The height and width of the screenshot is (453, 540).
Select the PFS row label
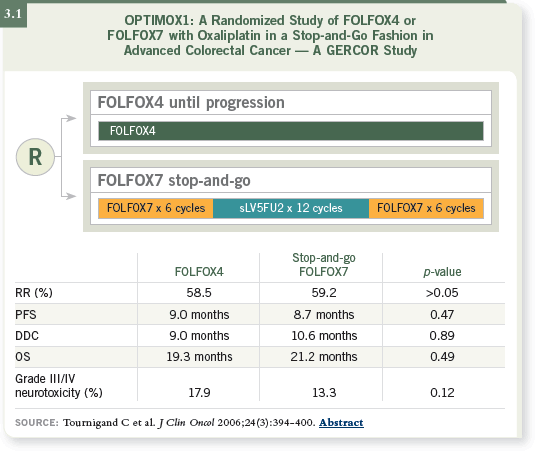[26, 315]
